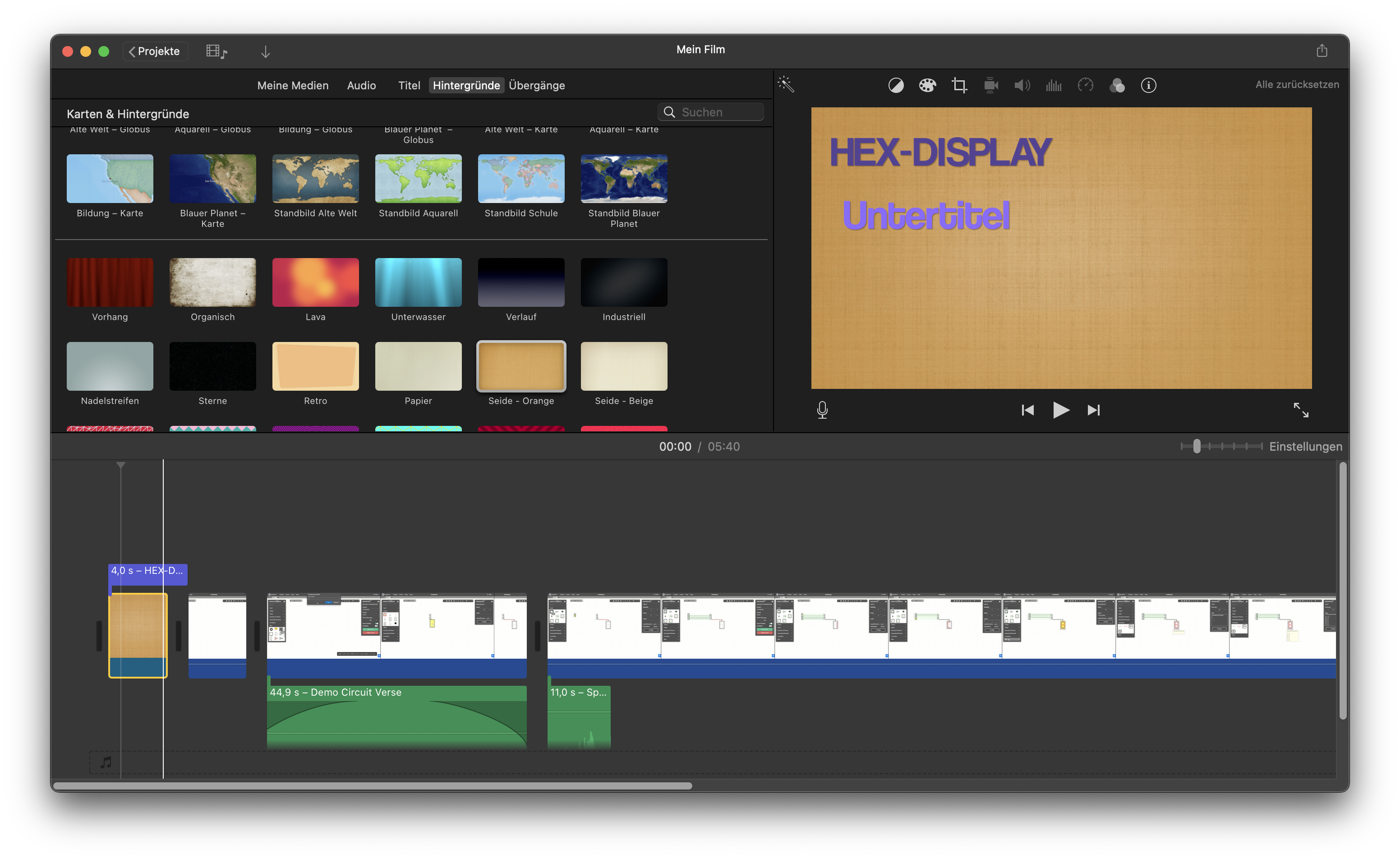Select the Demo Circuit Verse audio clip

(x=396, y=717)
